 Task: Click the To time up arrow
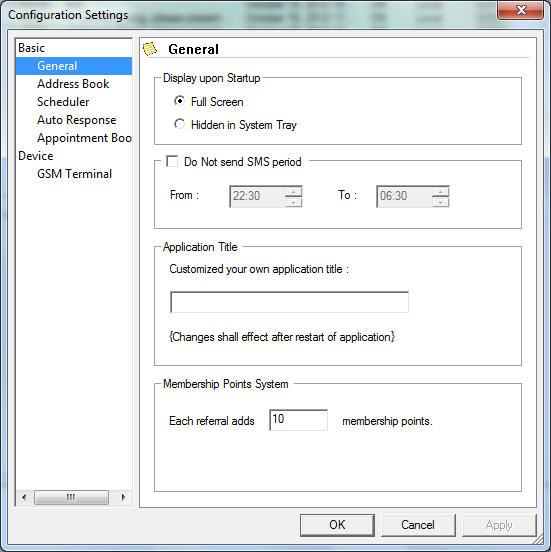pos(440,191)
